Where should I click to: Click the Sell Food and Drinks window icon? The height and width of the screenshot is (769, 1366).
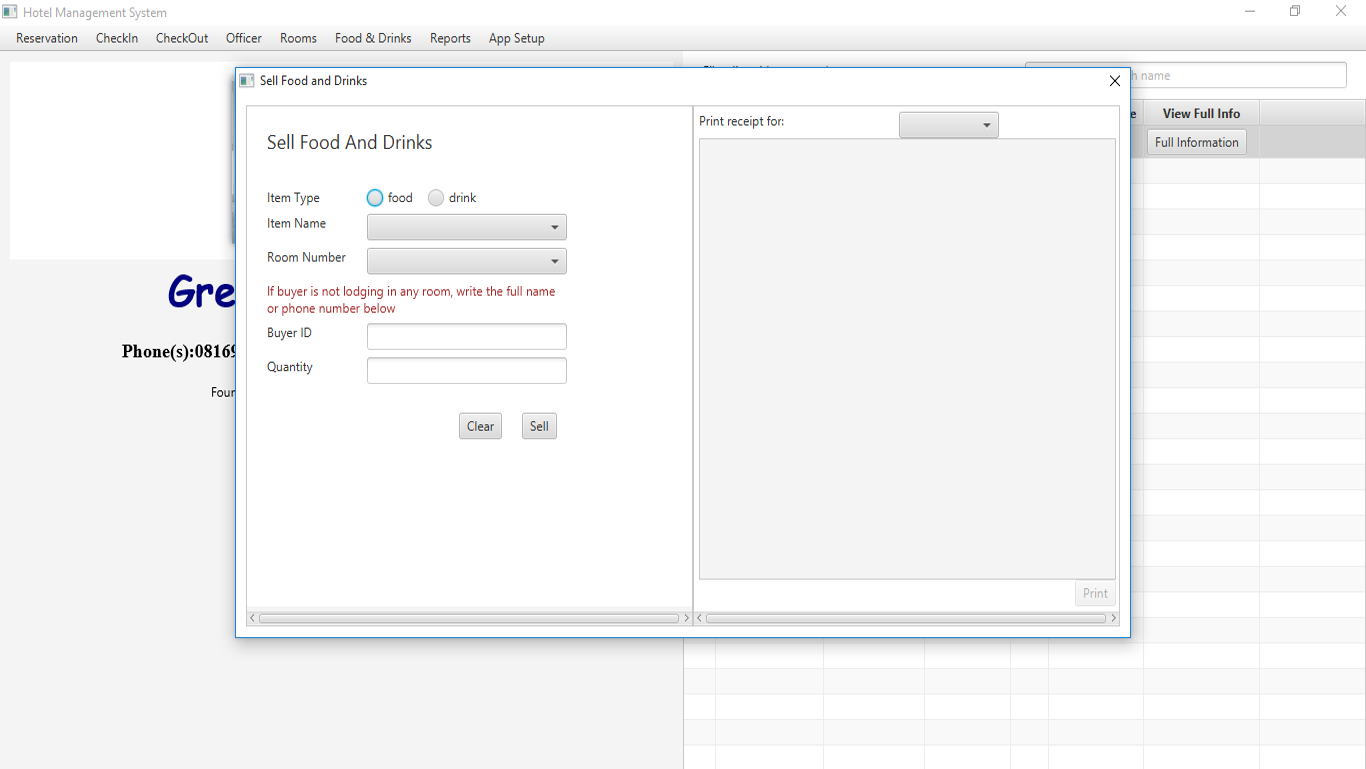pos(247,81)
